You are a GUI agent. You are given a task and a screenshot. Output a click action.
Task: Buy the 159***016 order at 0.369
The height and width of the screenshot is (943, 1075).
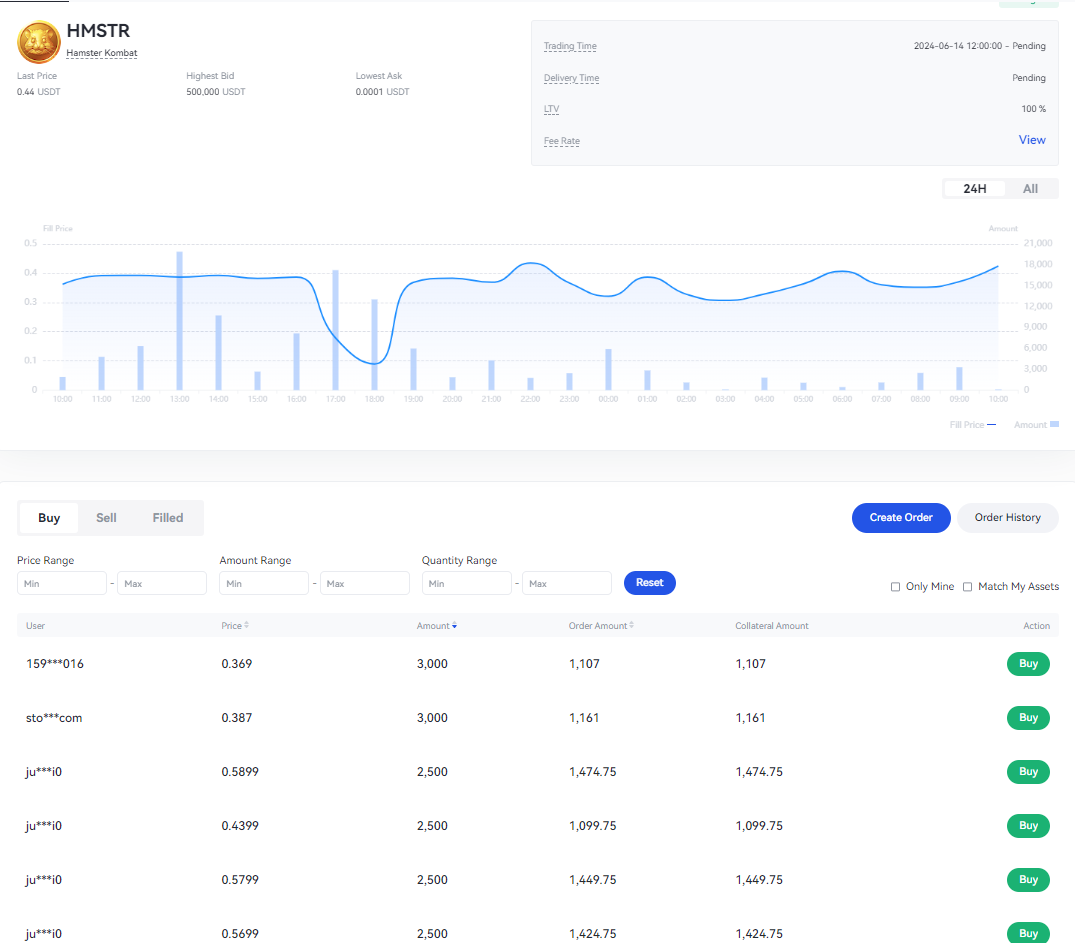point(1028,664)
